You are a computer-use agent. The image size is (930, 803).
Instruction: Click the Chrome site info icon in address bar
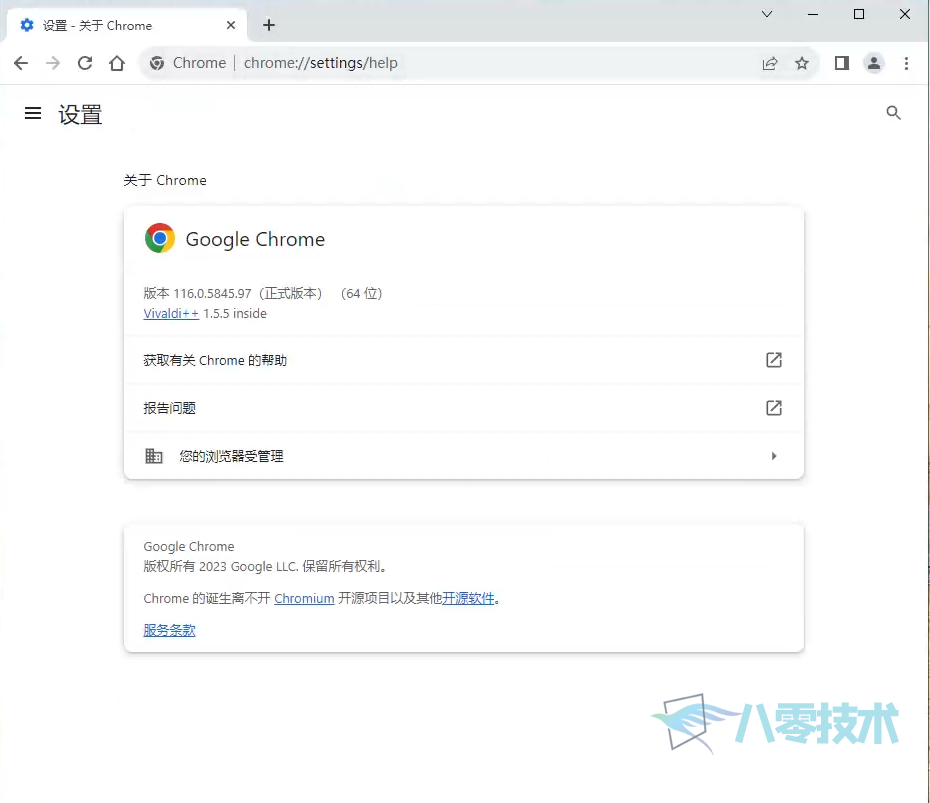click(x=157, y=63)
